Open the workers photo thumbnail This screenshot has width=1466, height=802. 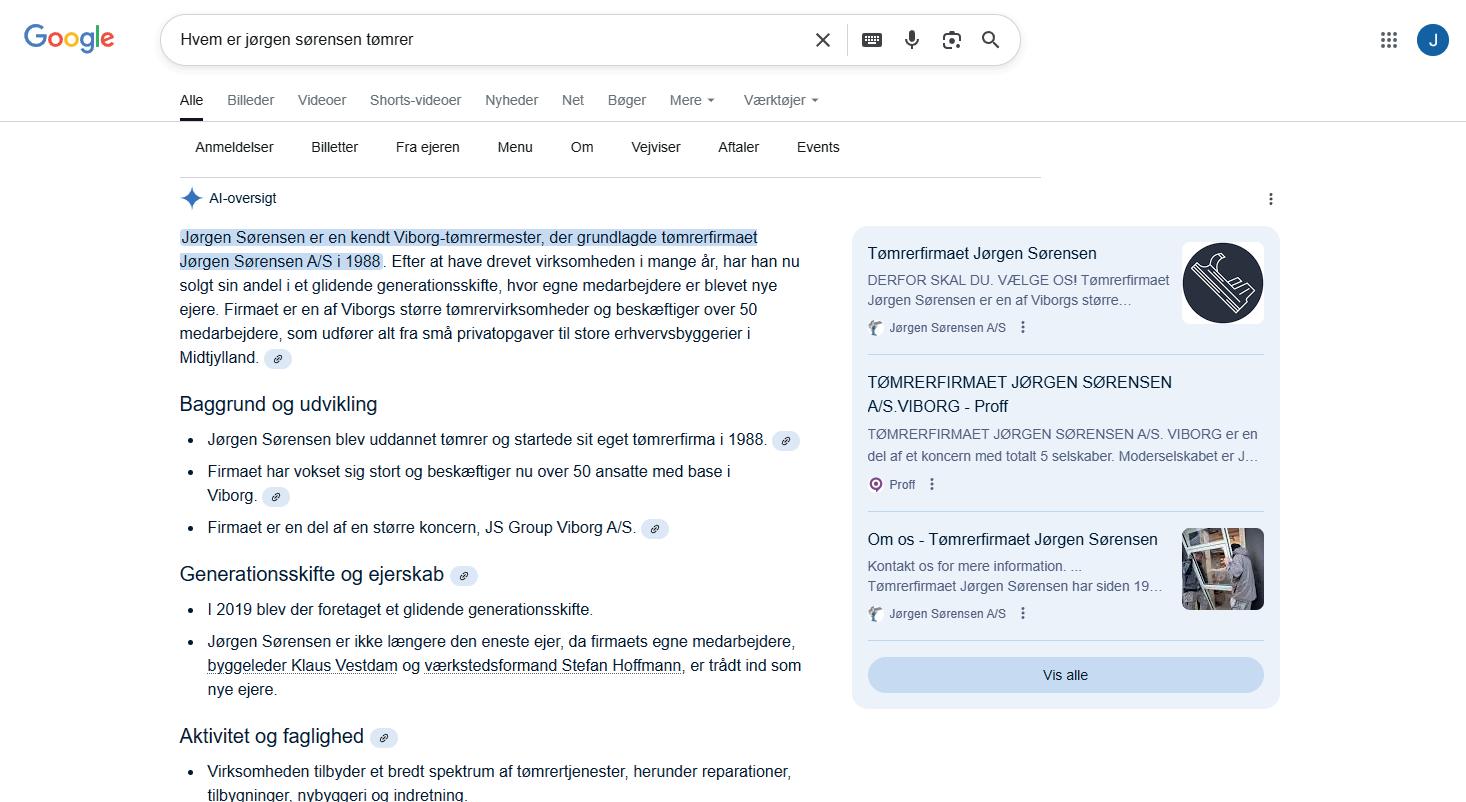coord(1223,569)
